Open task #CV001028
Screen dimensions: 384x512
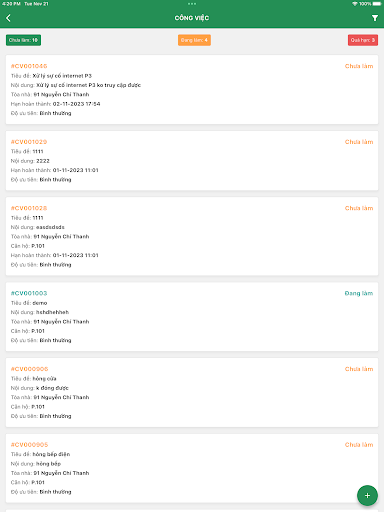192,236
